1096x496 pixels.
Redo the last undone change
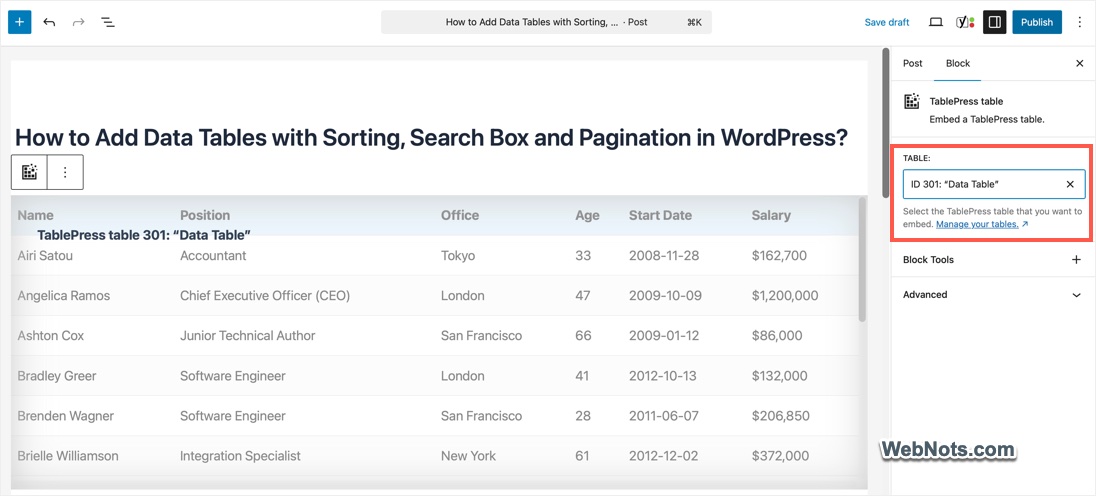[x=78, y=22]
